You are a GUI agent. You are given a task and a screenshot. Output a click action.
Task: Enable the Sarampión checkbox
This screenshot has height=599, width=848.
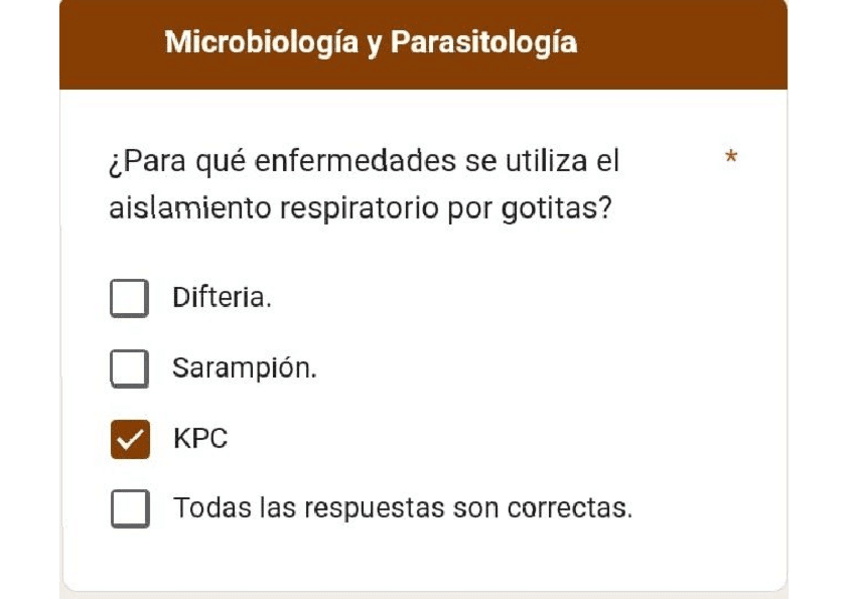click(129, 368)
